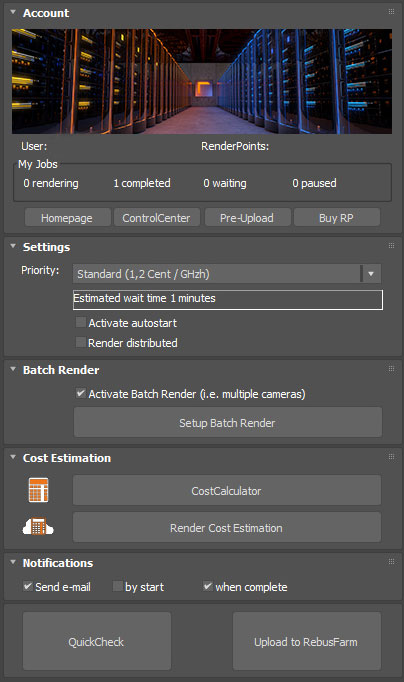Uncheck Activate Batch Render option

point(80,393)
